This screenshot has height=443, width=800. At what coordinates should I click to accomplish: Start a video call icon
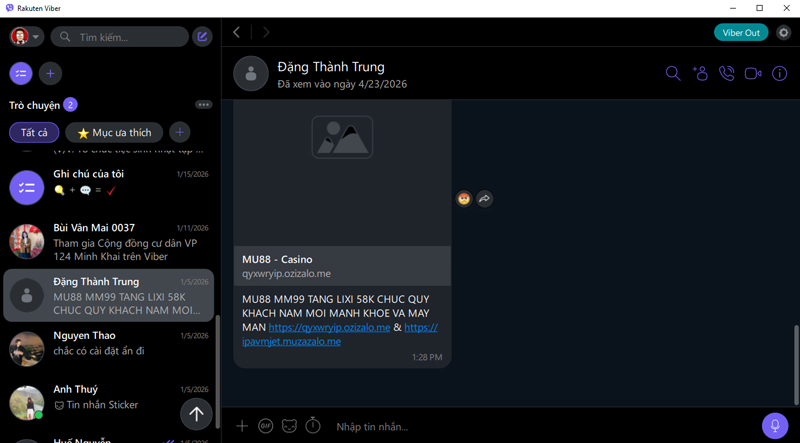click(753, 73)
